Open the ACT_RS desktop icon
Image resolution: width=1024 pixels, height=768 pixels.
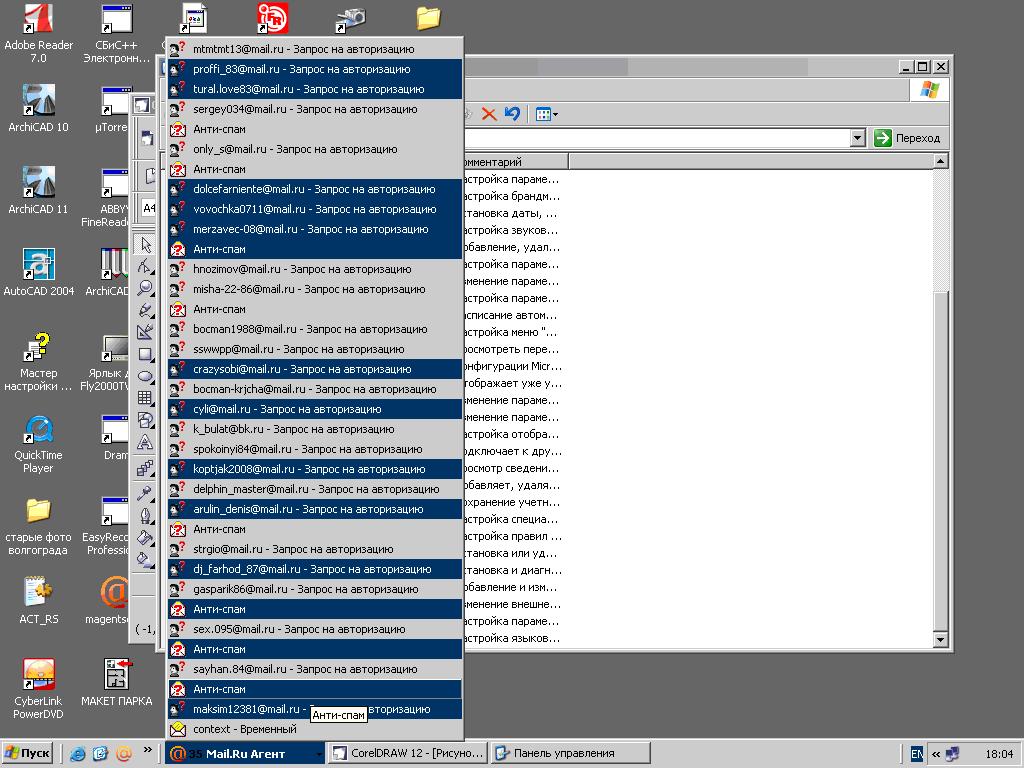[39, 601]
